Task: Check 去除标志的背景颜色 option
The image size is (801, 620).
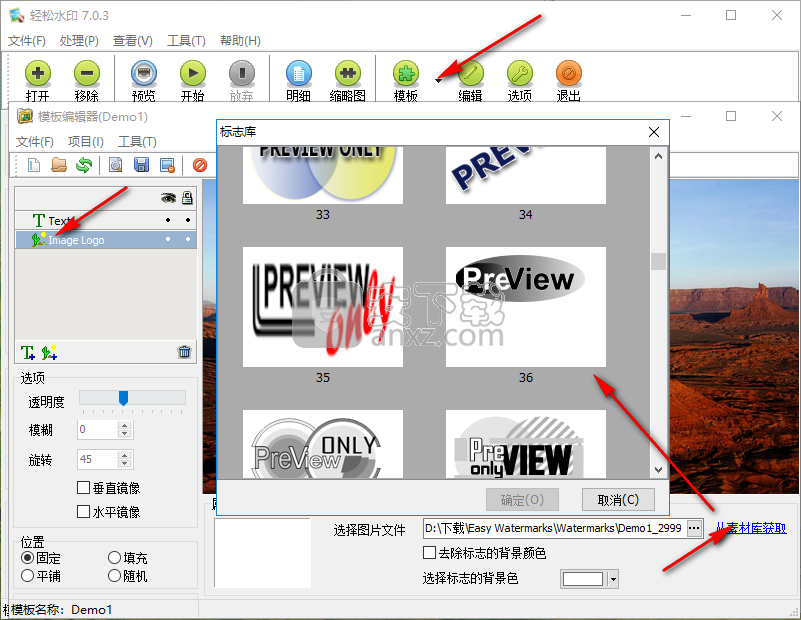Action: (429, 553)
